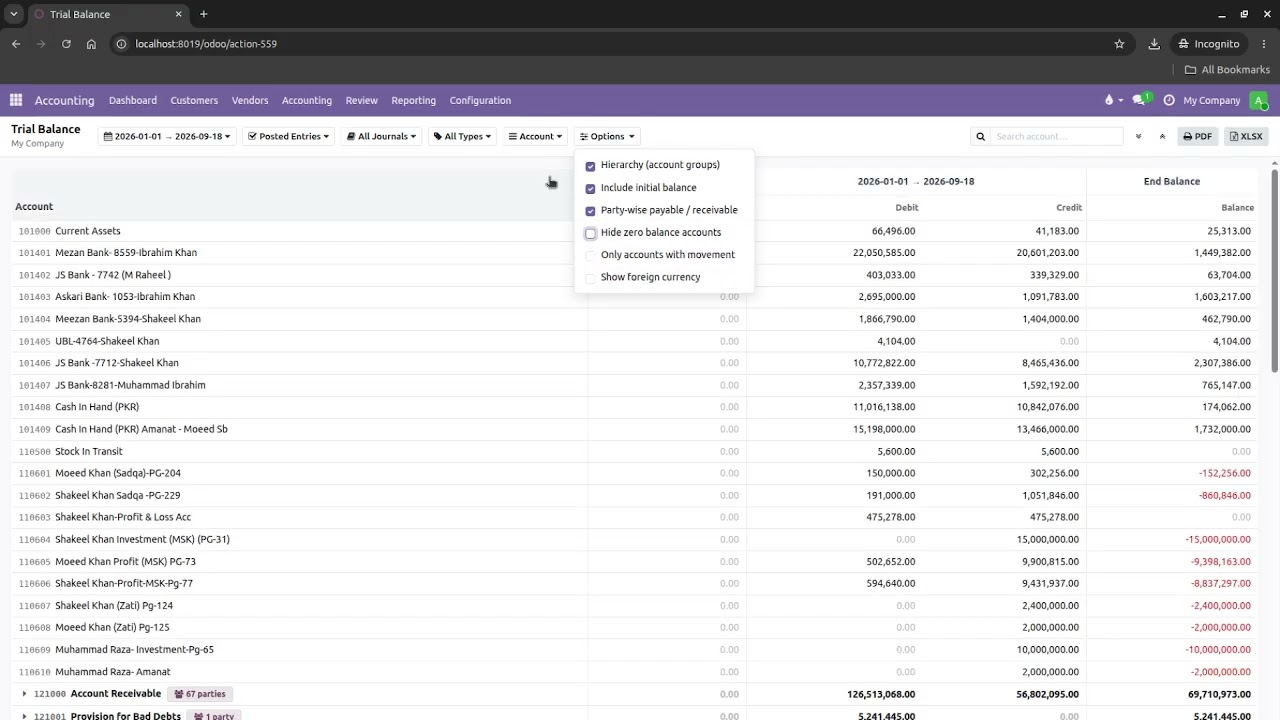Open the Odoo apps grid menu
The width and height of the screenshot is (1280, 720).
click(x=16, y=100)
